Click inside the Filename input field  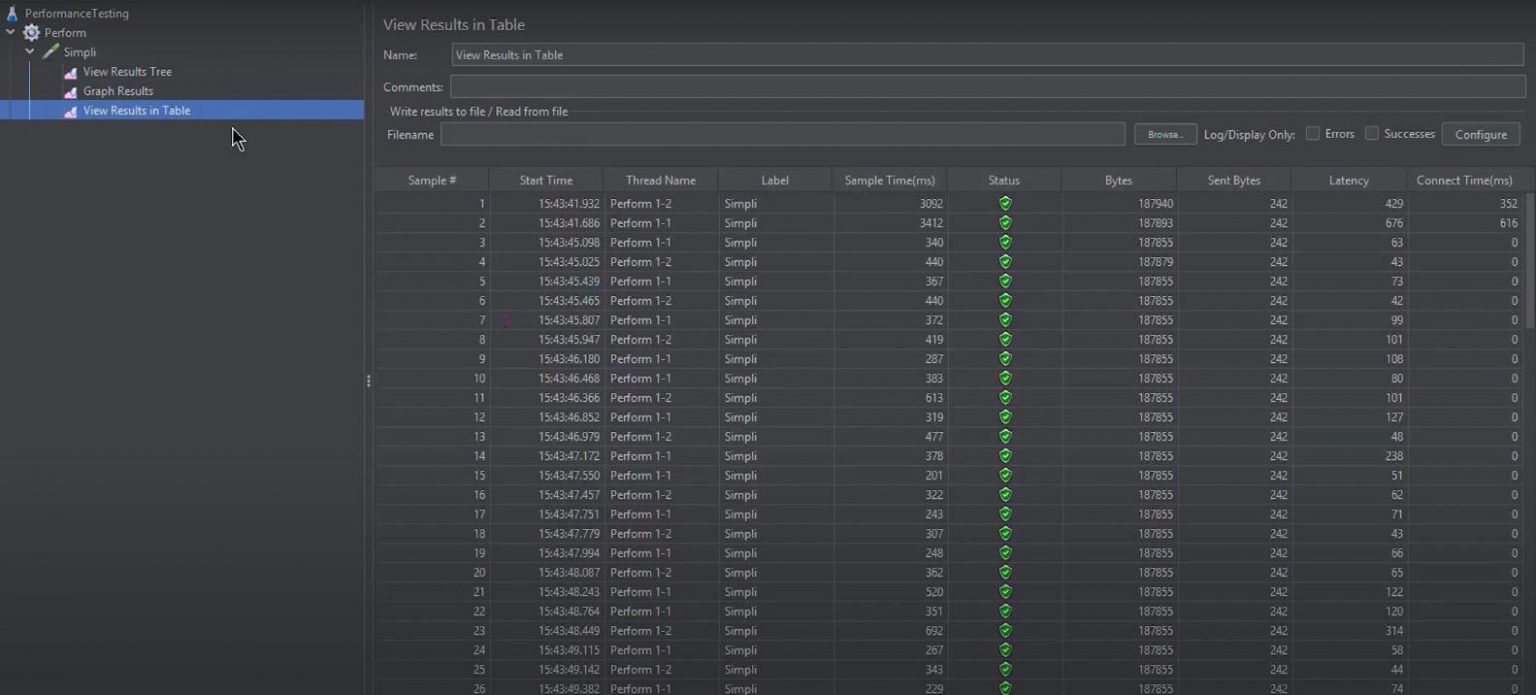[x=780, y=133]
